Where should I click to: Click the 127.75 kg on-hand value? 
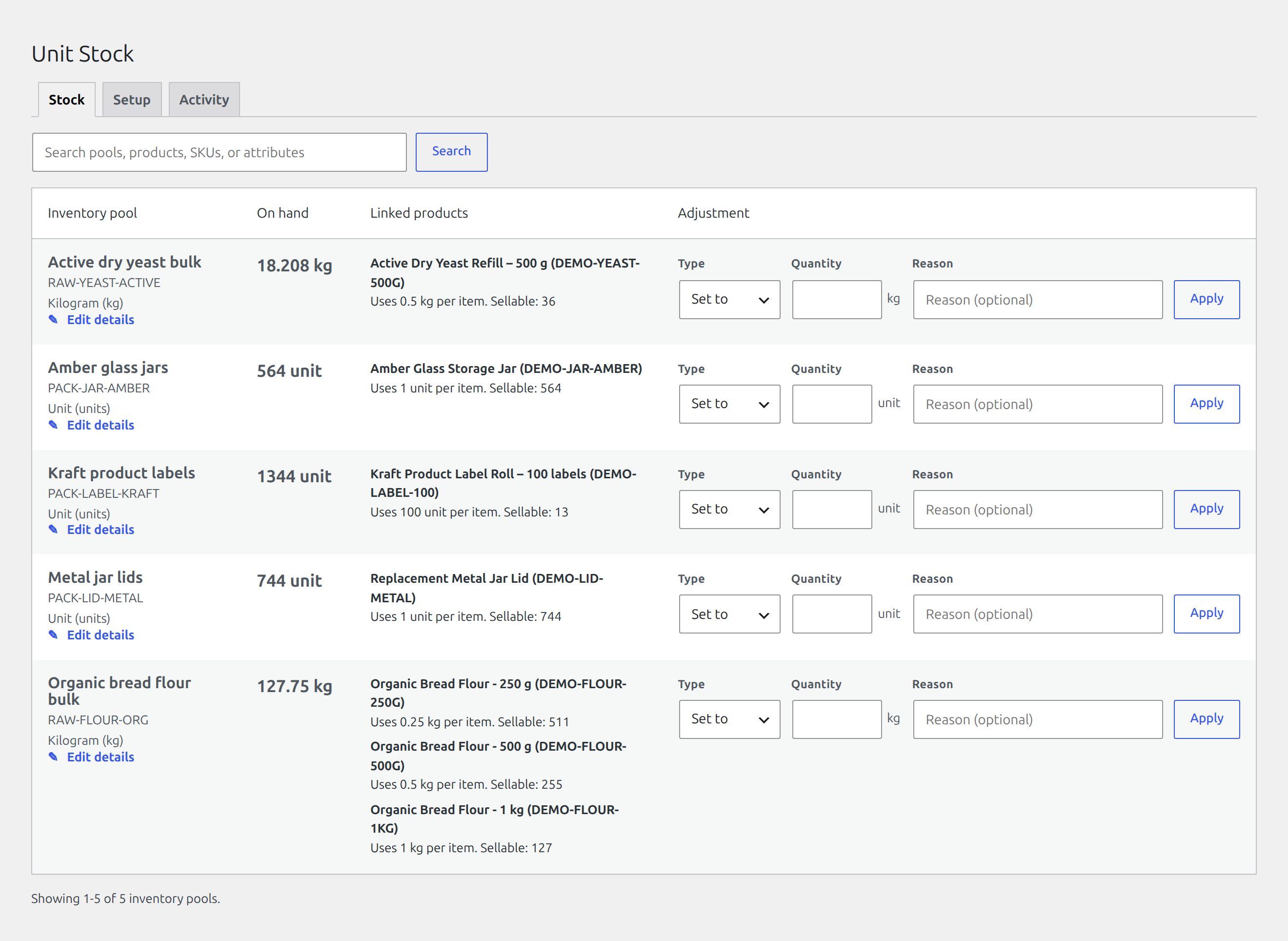294,686
